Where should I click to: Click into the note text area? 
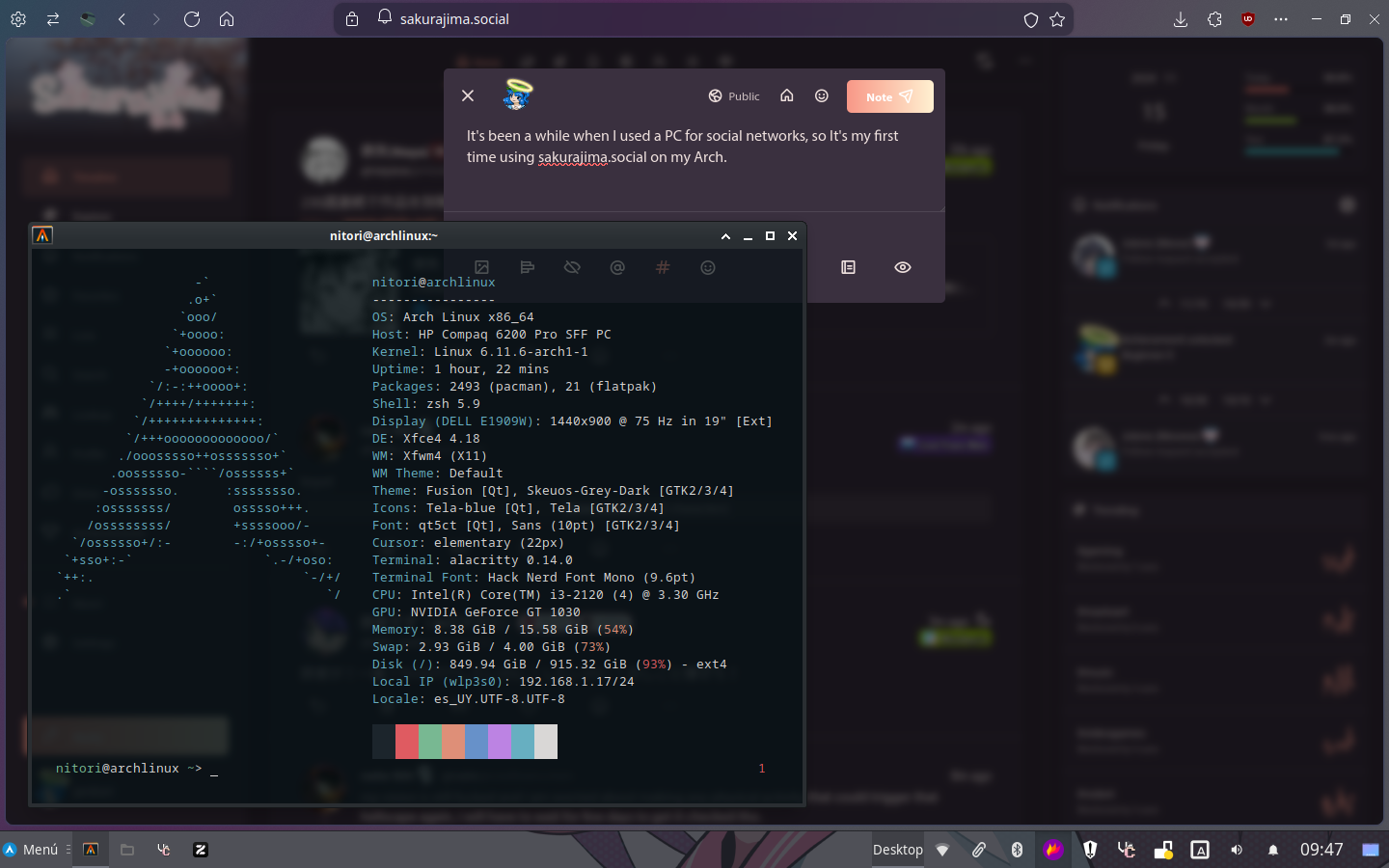[x=694, y=164]
